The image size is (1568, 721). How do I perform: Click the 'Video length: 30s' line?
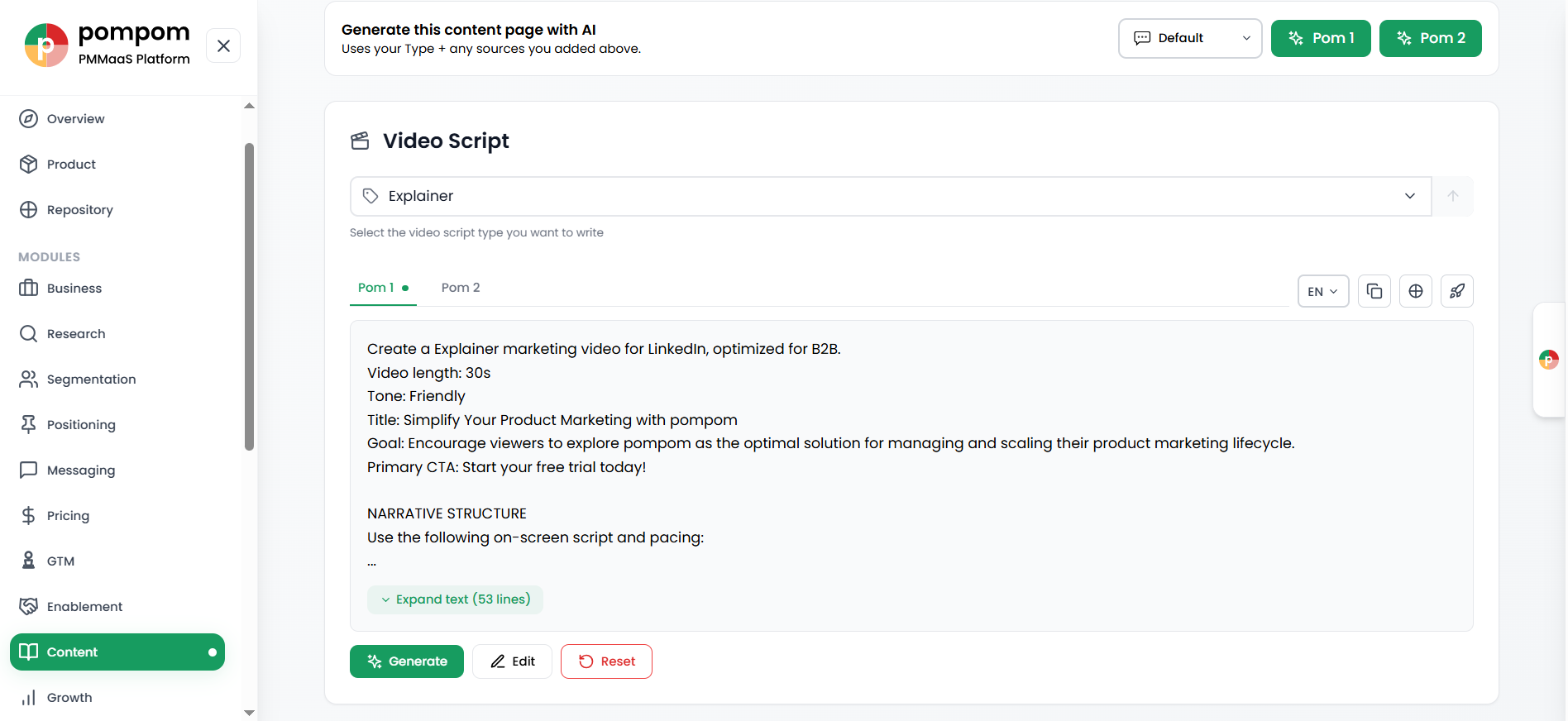coord(429,373)
